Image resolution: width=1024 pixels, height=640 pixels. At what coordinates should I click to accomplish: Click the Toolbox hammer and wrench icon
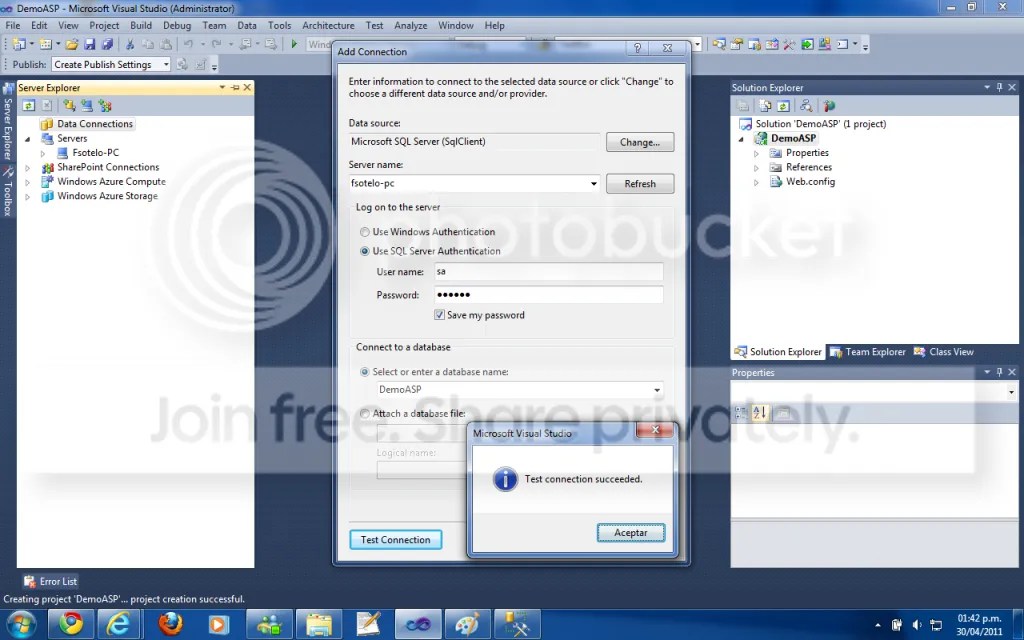[790, 44]
